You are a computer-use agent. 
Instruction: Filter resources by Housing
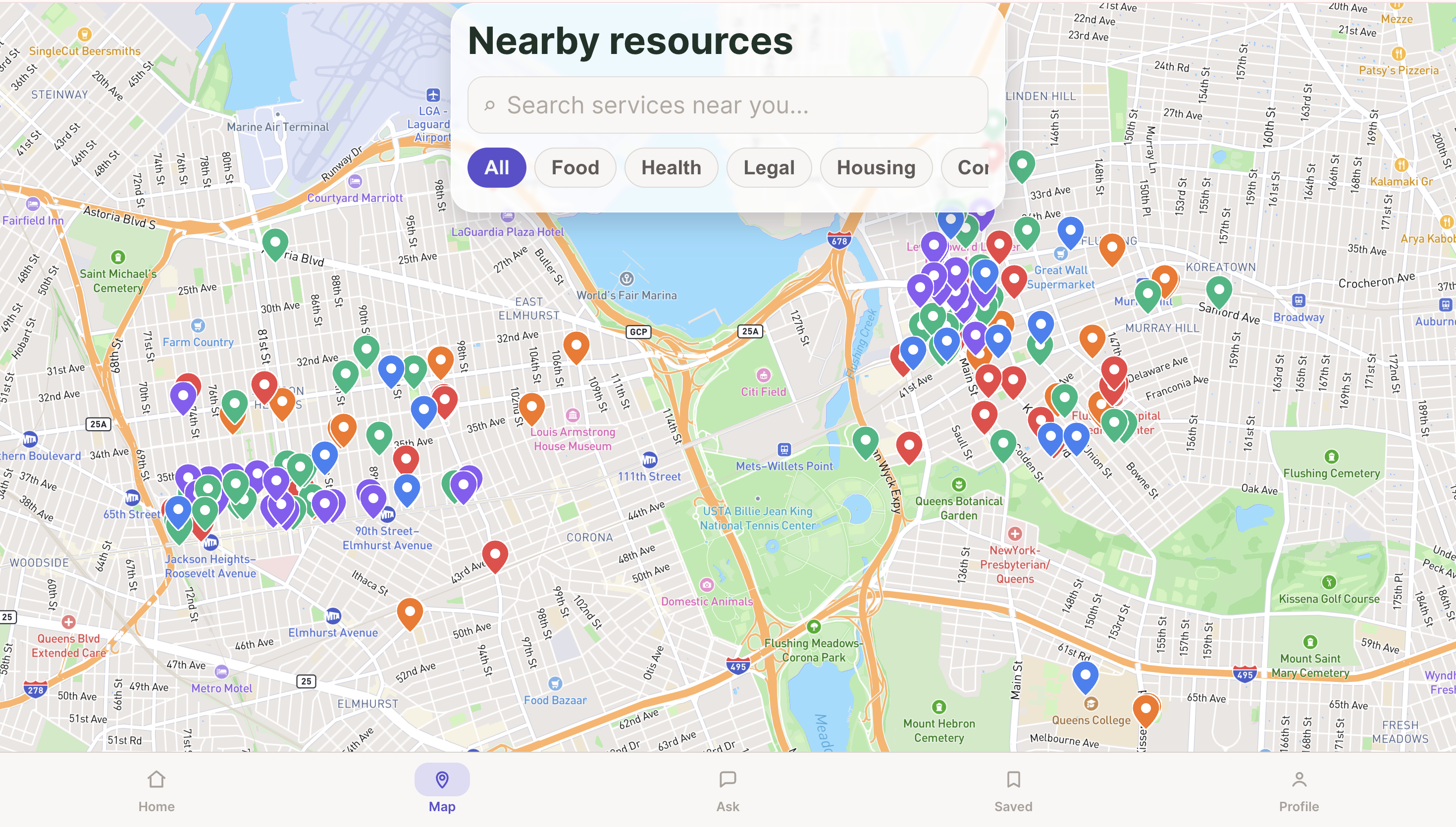coord(876,167)
